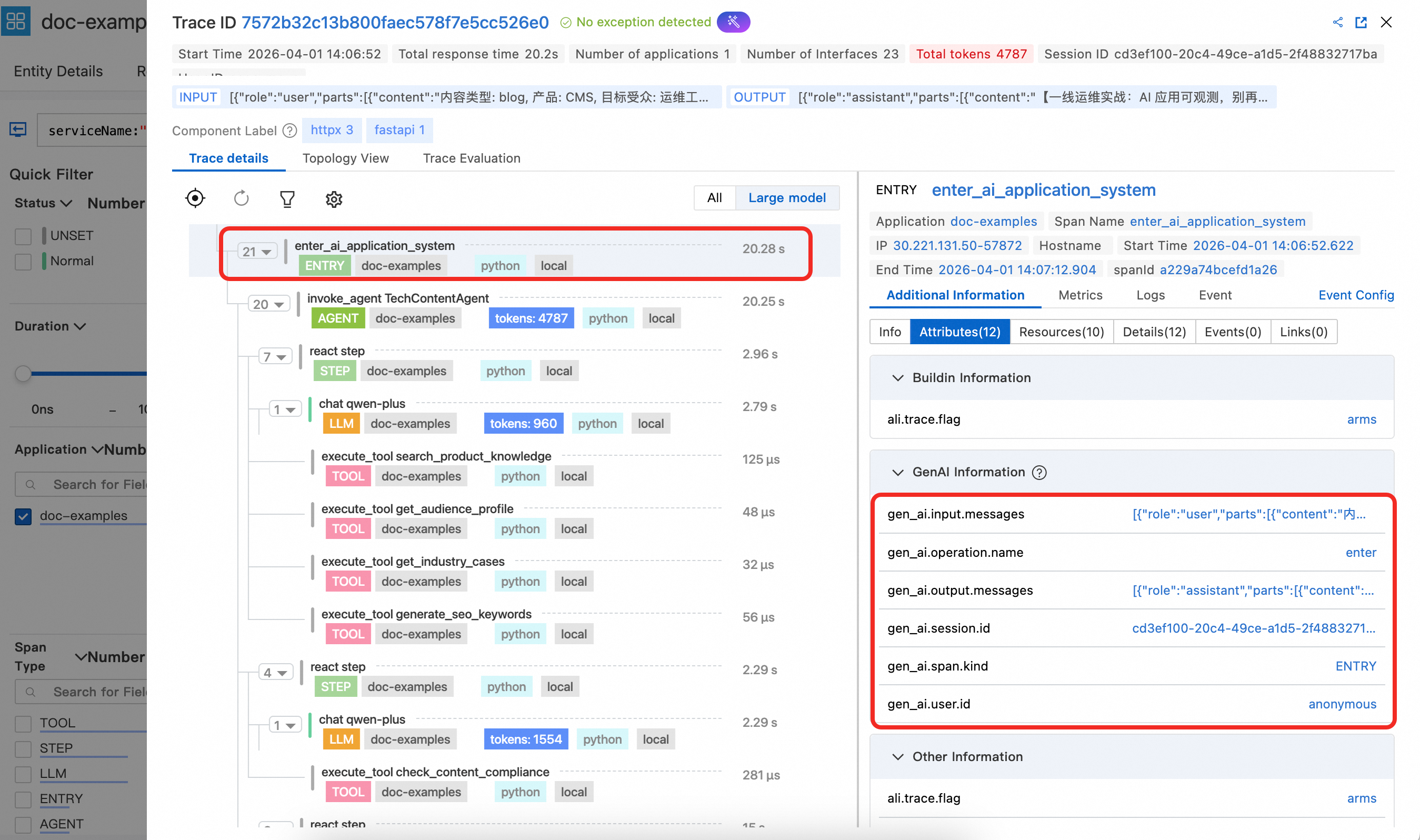
Task: Switch to the Trace Evaluation tab
Action: (x=472, y=158)
